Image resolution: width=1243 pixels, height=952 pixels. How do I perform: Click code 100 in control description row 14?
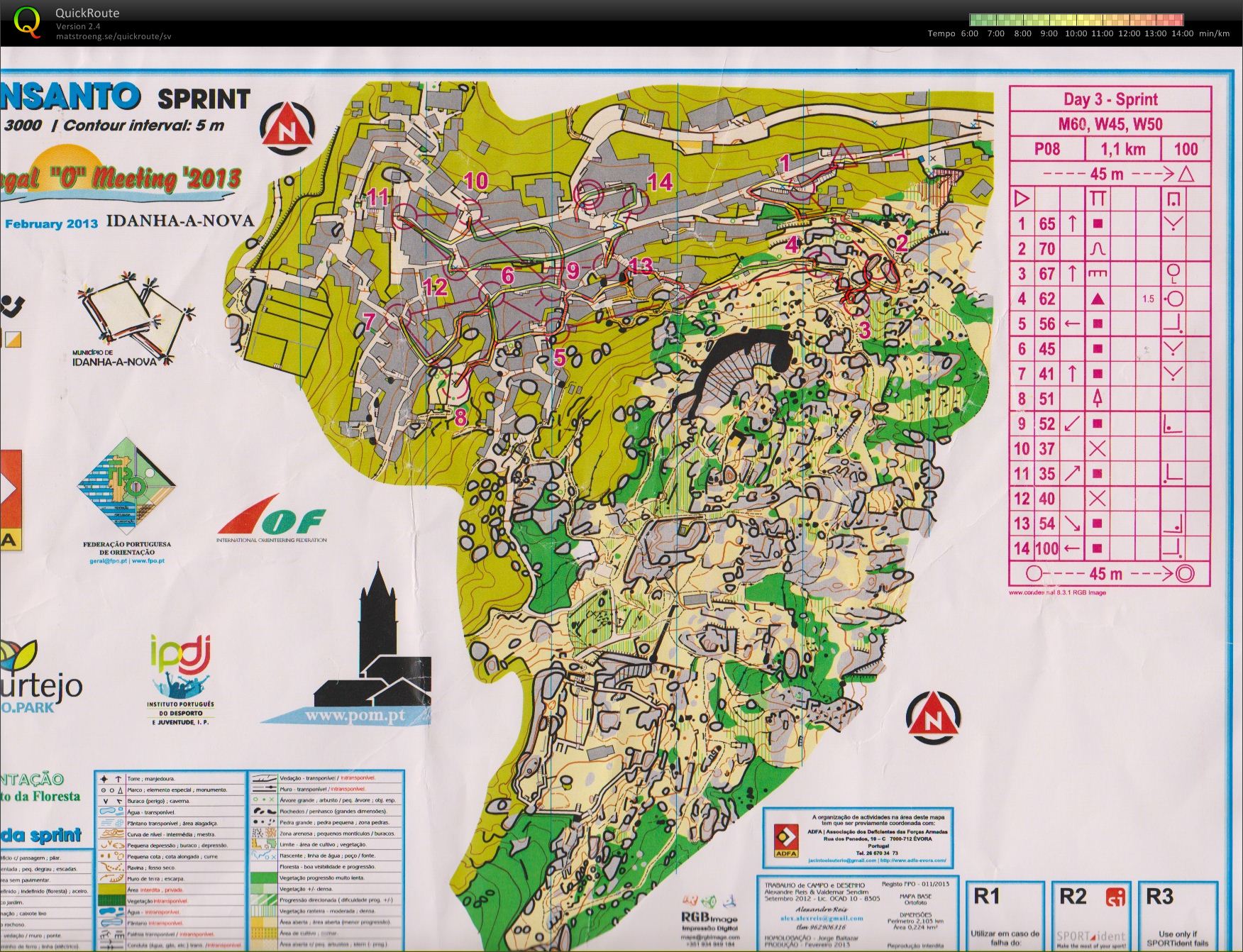(x=1046, y=548)
